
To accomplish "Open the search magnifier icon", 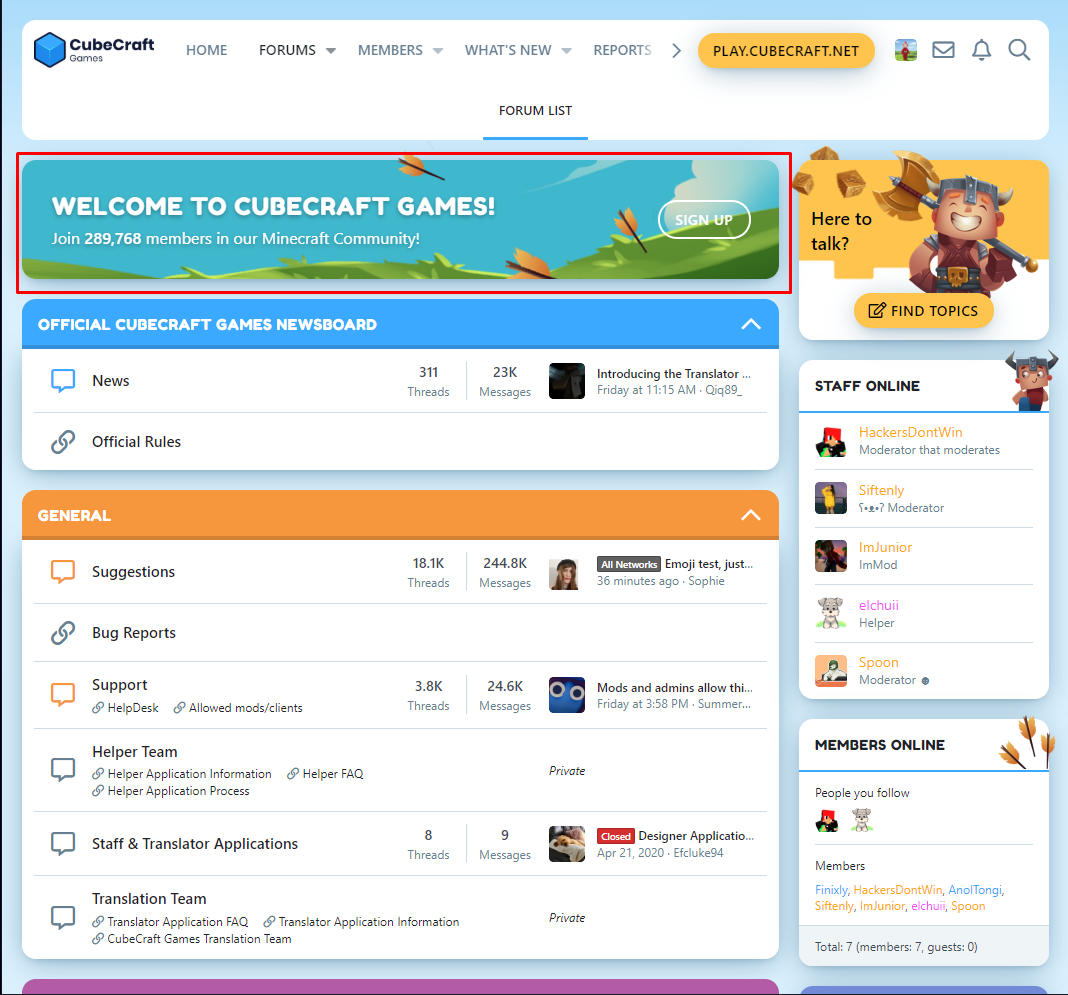I will 1019,50.
